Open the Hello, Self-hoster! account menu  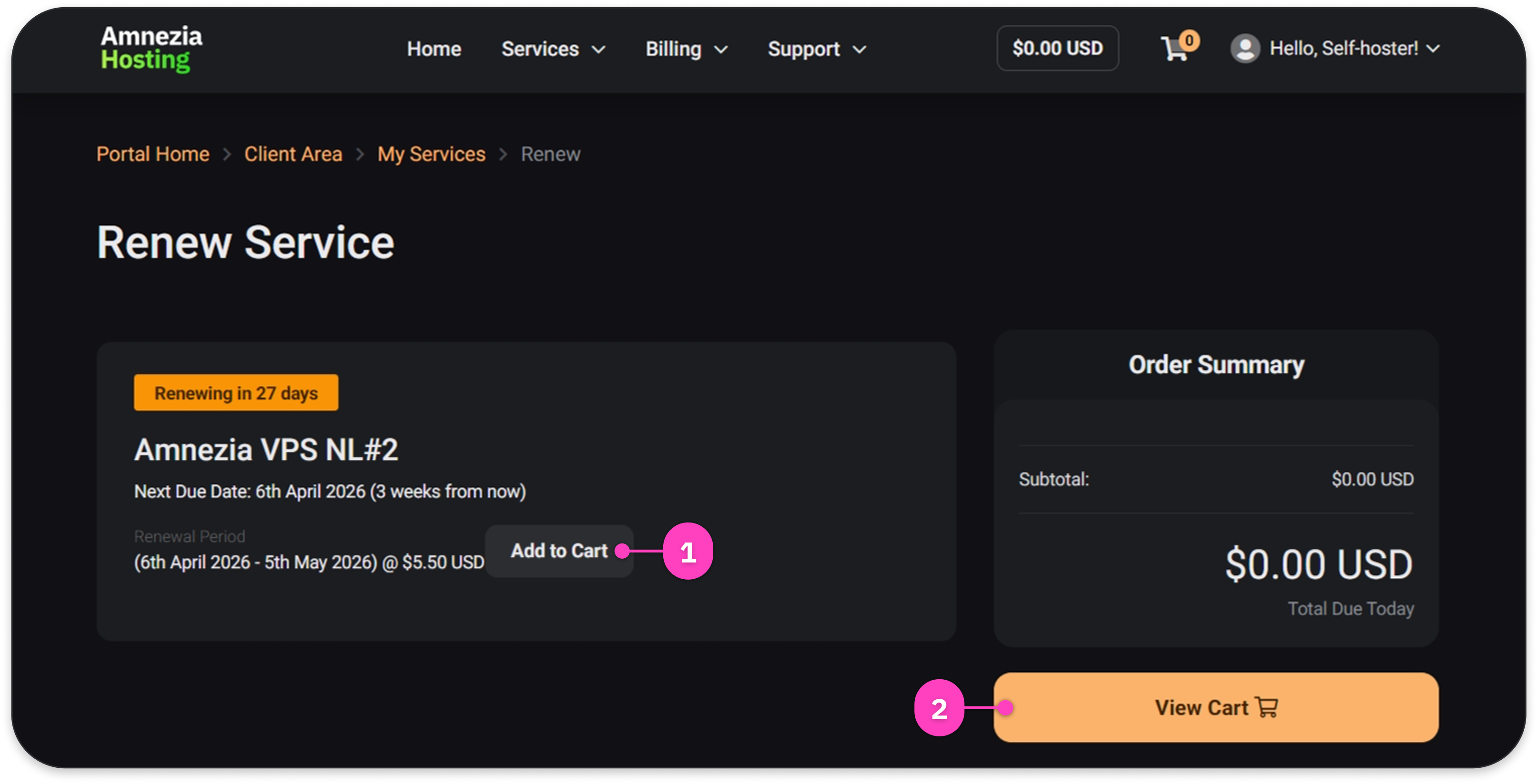click(x=1354, y=48)
